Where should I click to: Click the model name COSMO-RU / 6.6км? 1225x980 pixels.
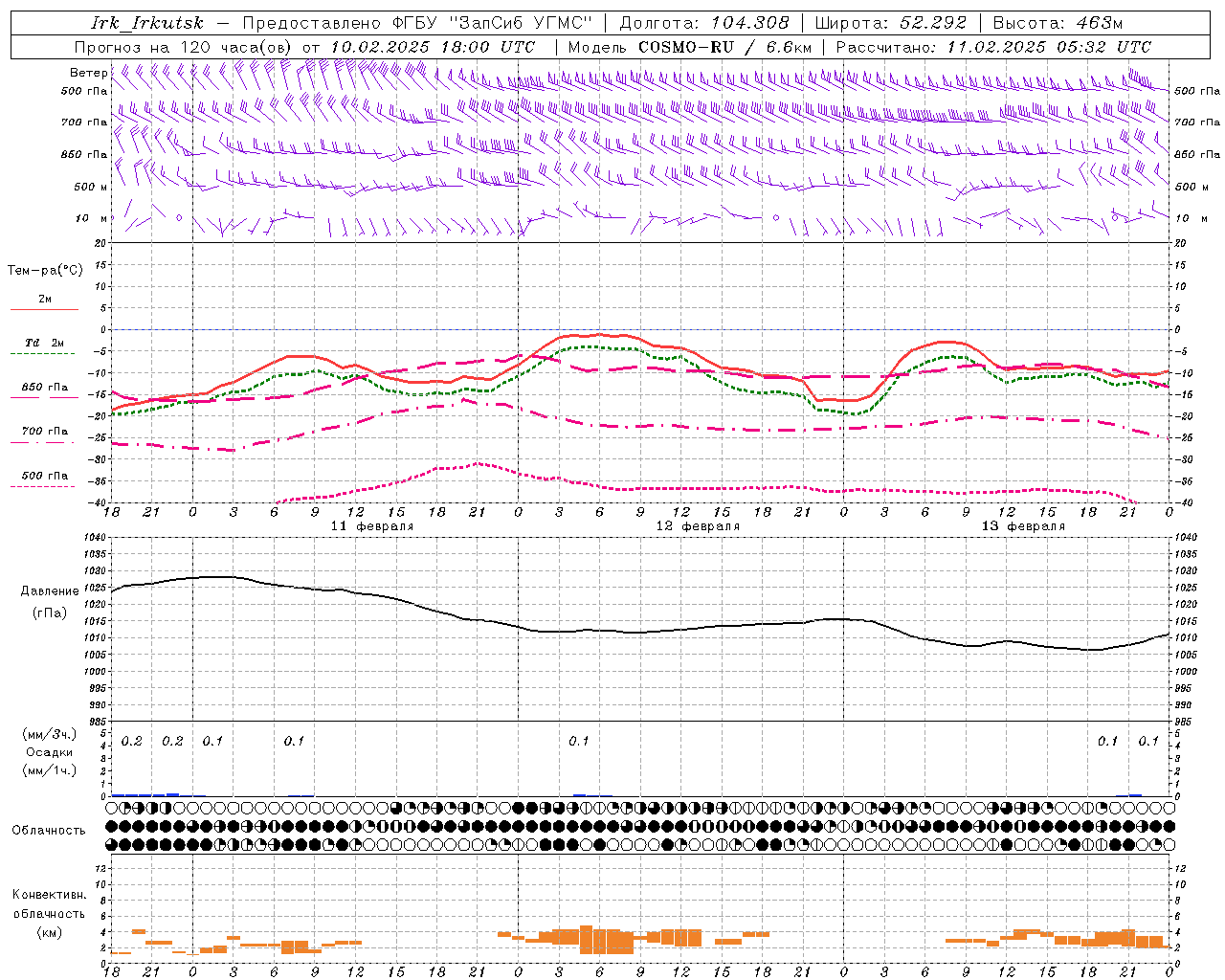(x=724, y=47)
